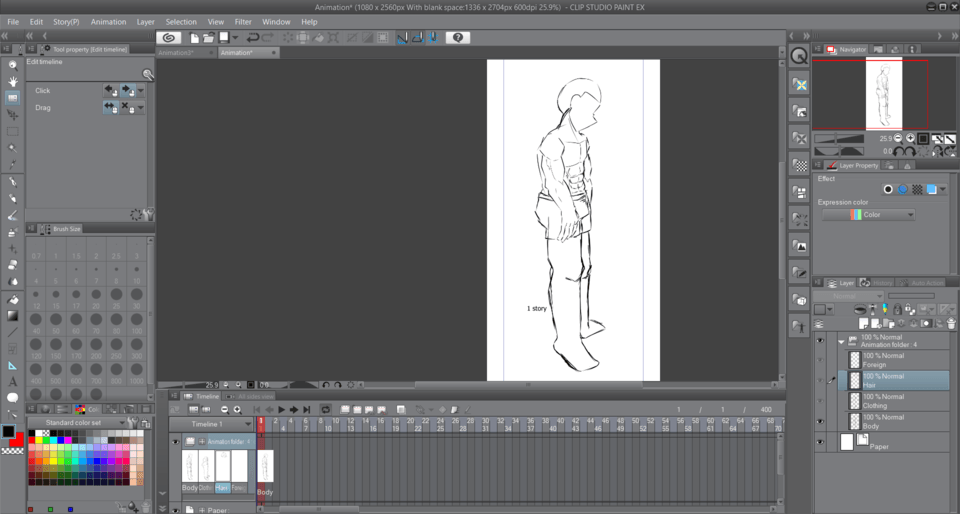Toggle Animation folder visibility in the timeline
Viewport: 960px width, 514px height.
coord(176,441)
